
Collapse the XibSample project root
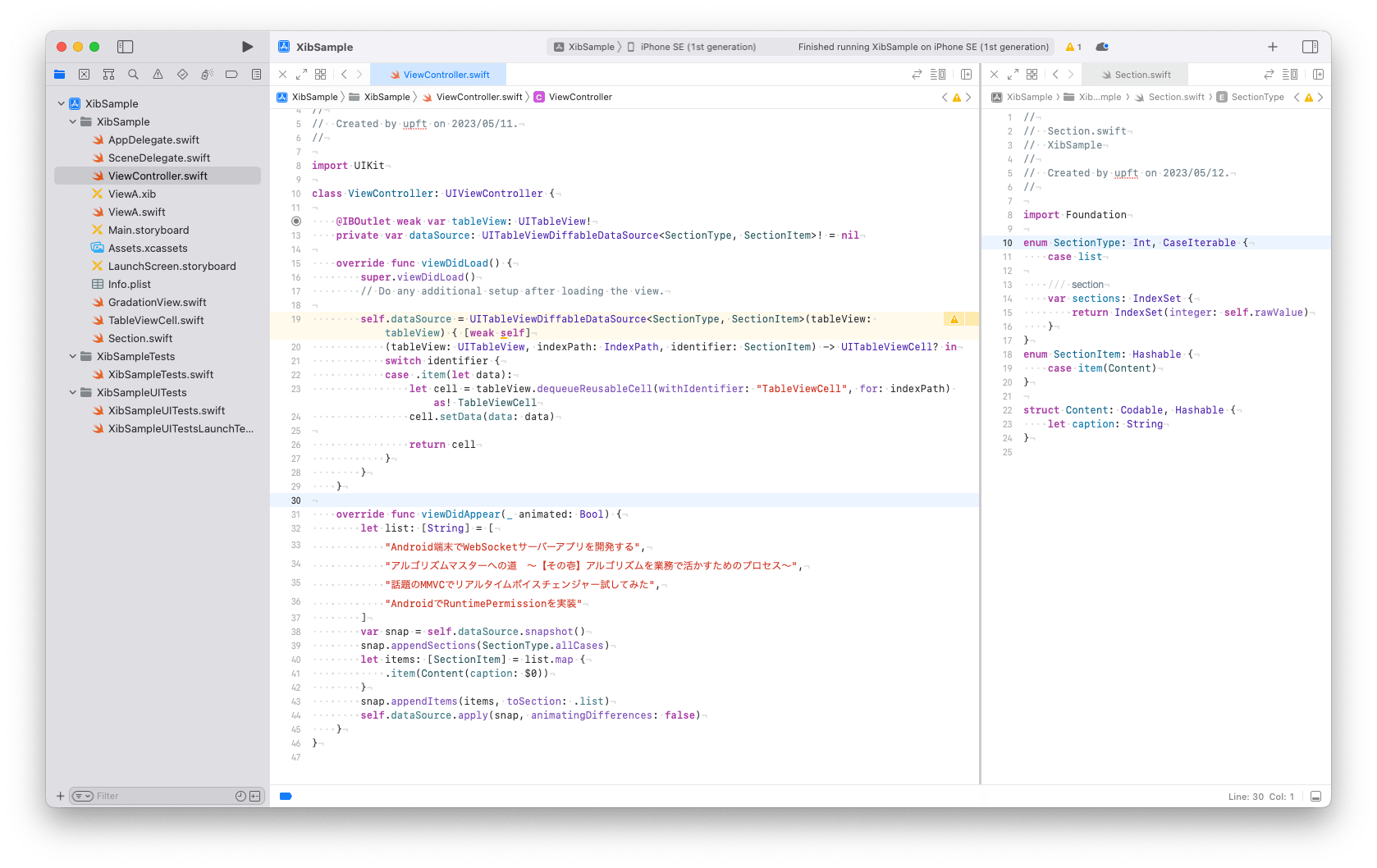[62, 103]
